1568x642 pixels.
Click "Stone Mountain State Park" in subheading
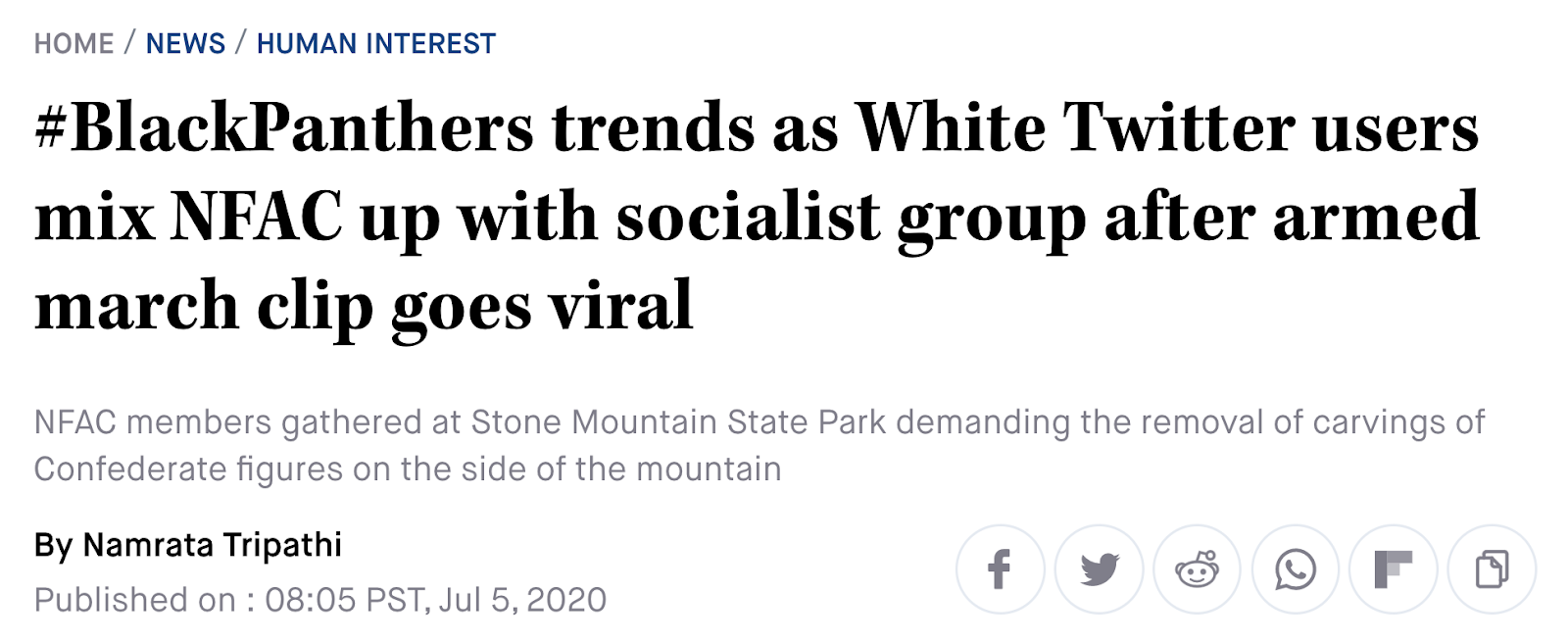(678, 422)
